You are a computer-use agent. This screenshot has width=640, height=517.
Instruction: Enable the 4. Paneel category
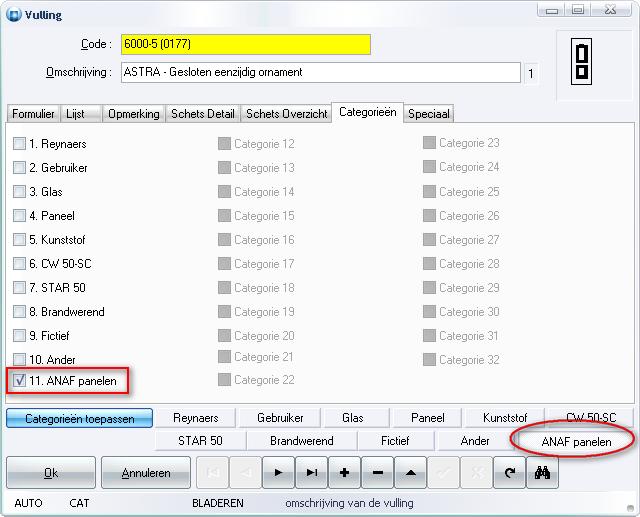tap(19, 215)
